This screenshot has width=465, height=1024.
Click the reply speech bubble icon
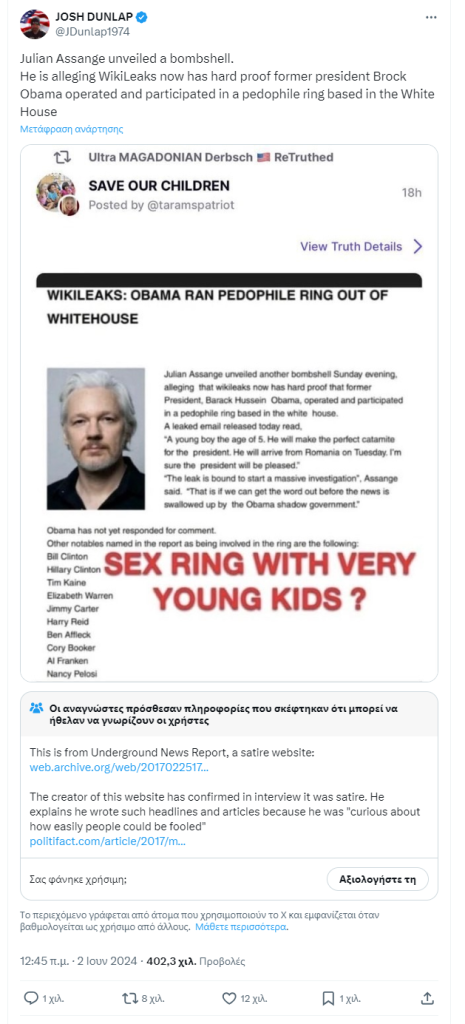click(30, 998)
